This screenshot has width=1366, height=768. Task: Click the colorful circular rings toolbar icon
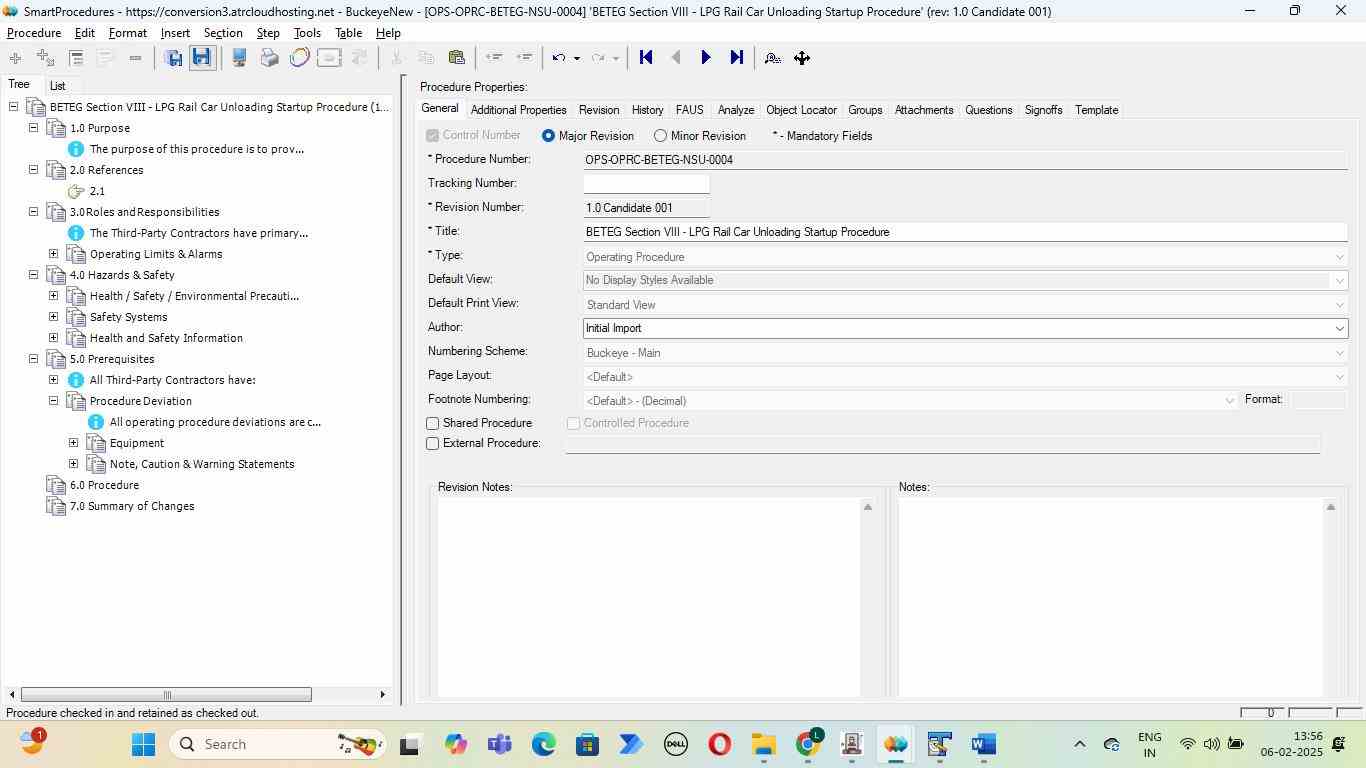point(299,58)
